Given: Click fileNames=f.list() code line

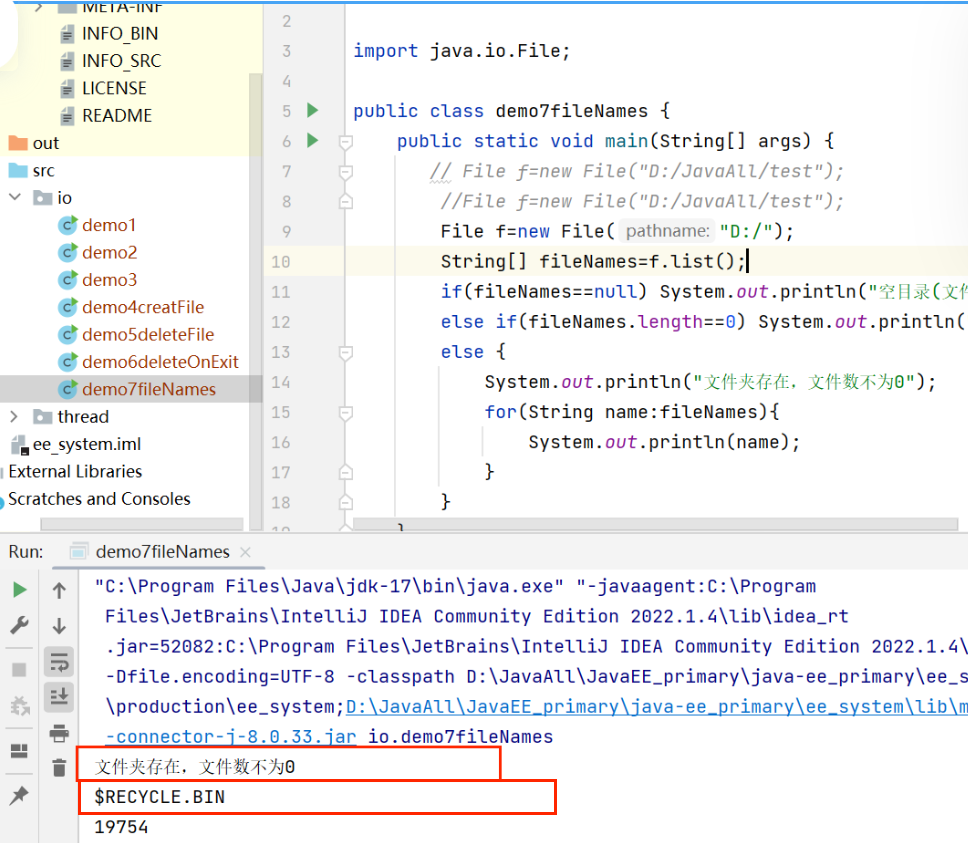Looking at the screenshot, I should tap(593, 262).
